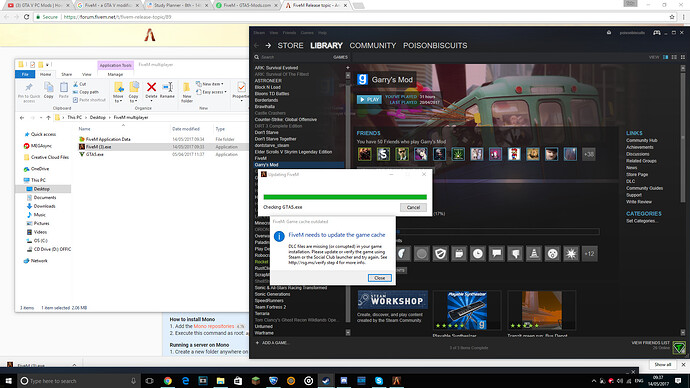The width and height of the screenshot is (690, 388).
Task: Switch to the View ribbon tab
Action: [87, 74]
